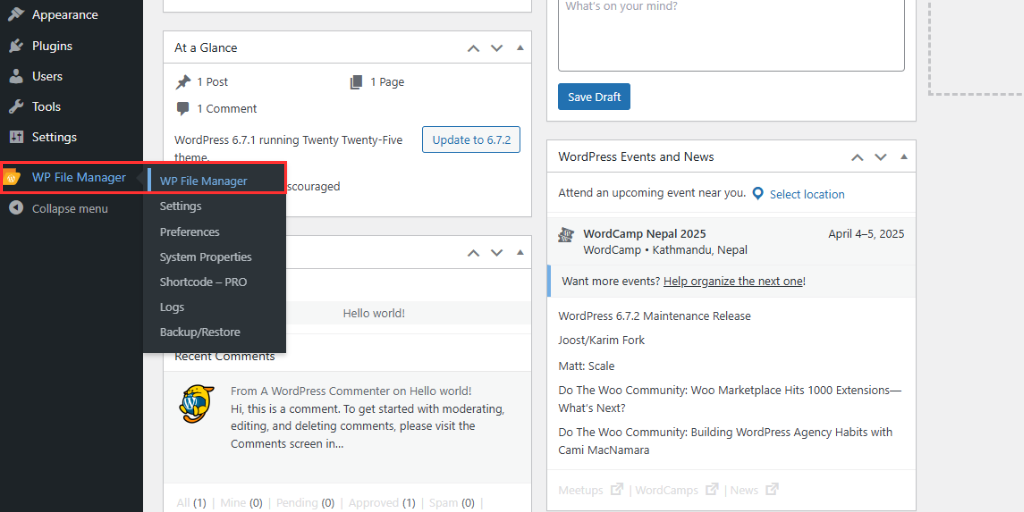
Task: Open Logs in the submenu
Action: pyautogui.click(x=172, y=307)
